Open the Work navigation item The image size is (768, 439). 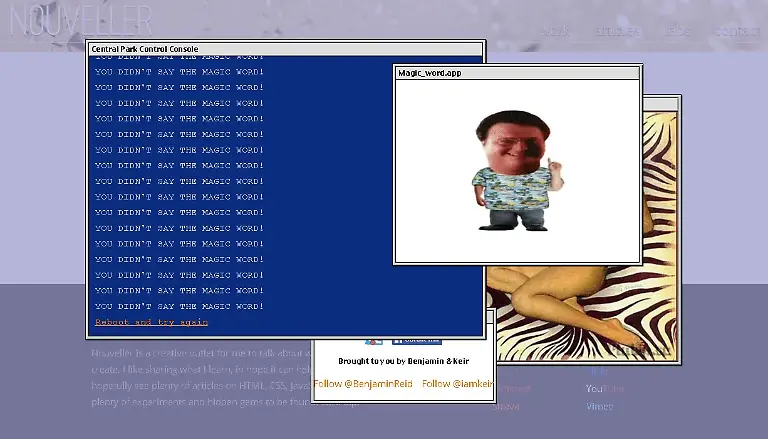pos(555,31)
